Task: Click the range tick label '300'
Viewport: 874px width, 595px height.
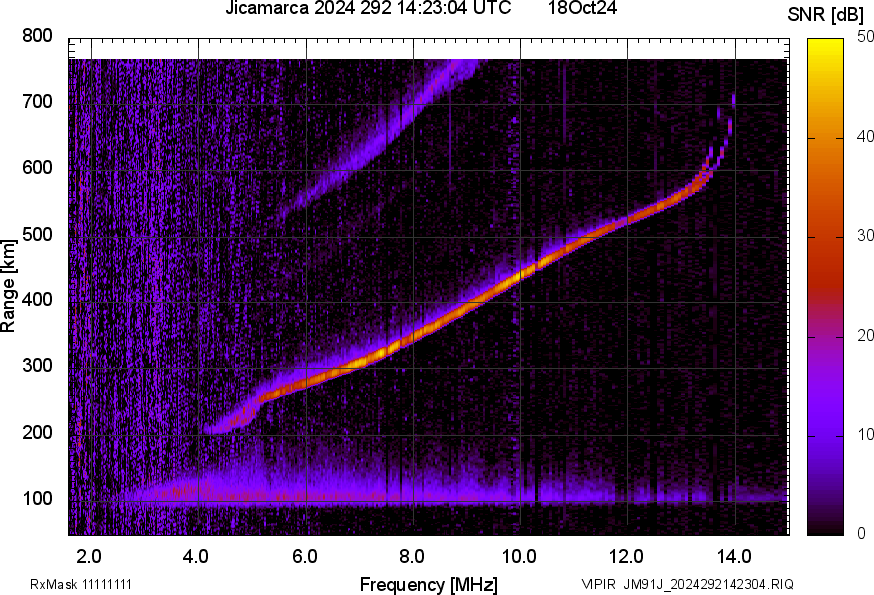Action: point(37,366)
